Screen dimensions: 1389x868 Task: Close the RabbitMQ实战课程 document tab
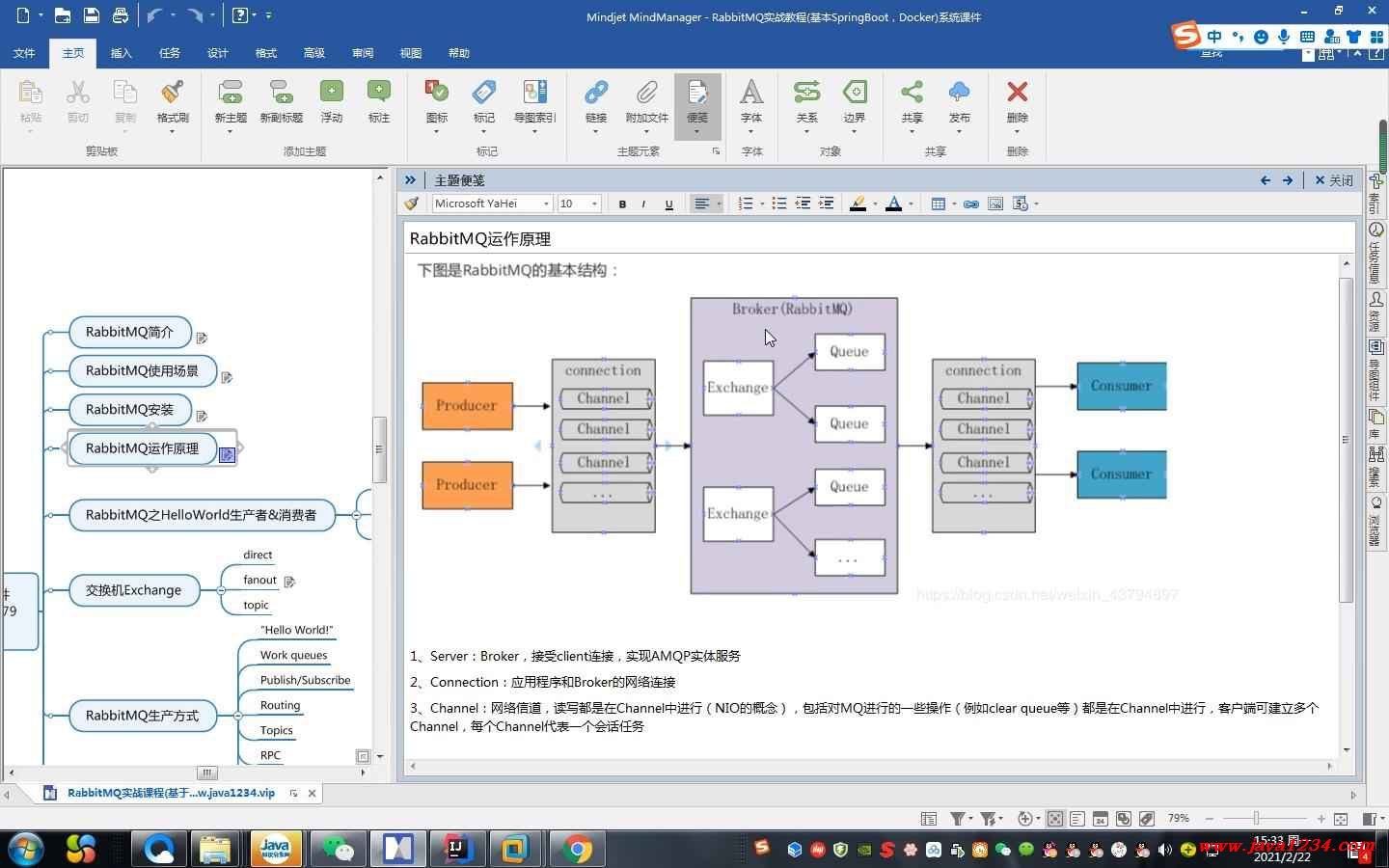click(x=312, y=793)
